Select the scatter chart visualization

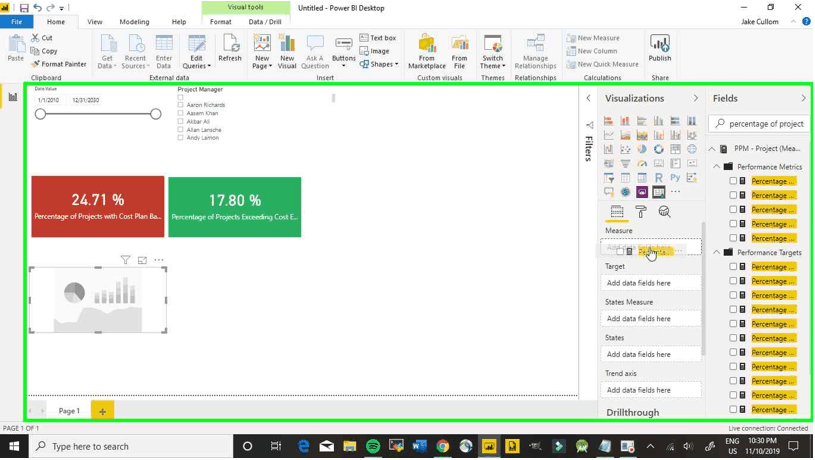(x=625, y=149)
